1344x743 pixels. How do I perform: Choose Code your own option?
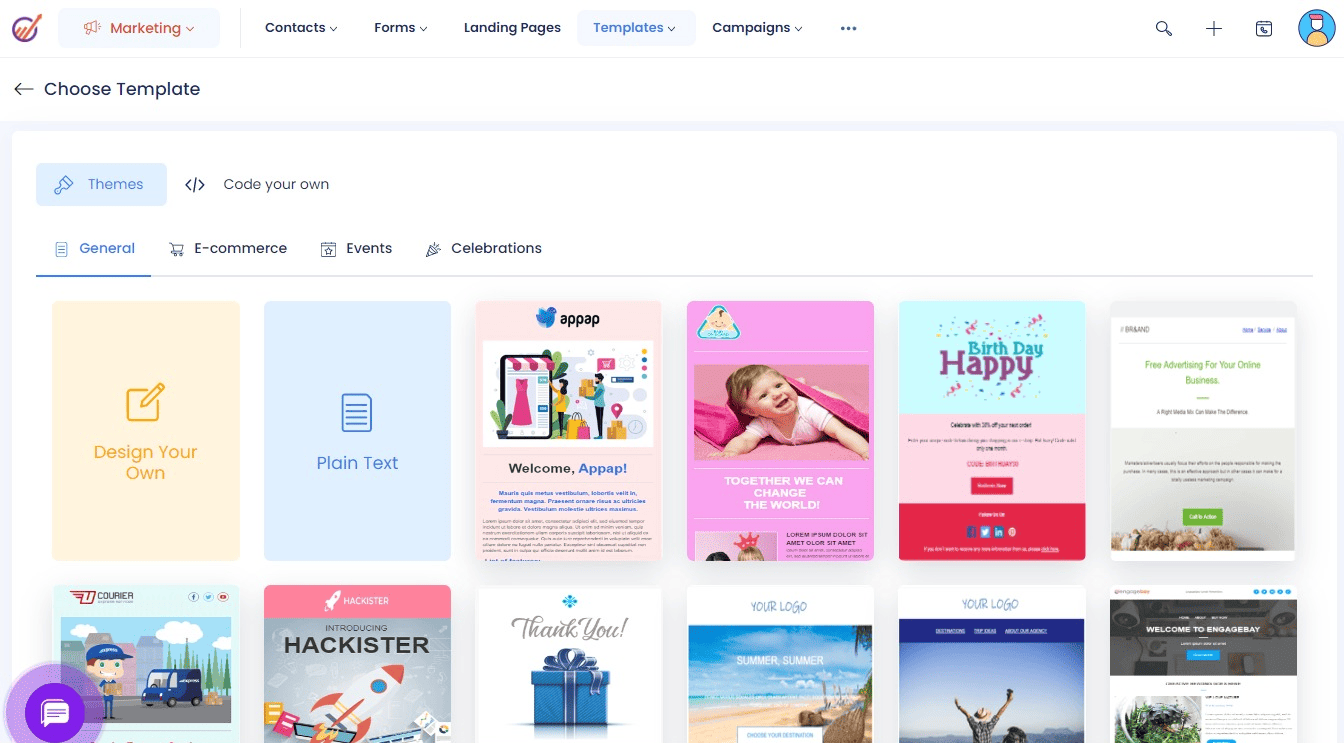point(257,184)
